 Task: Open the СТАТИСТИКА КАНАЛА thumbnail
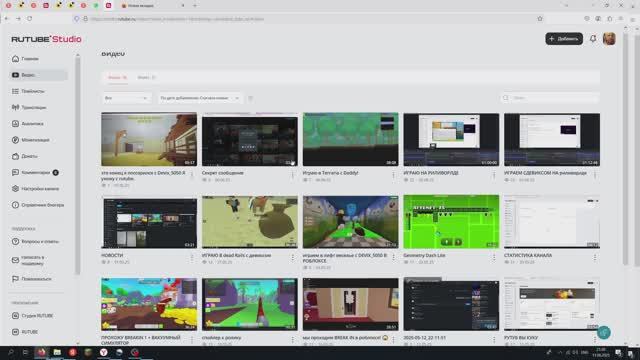[552, 222]
